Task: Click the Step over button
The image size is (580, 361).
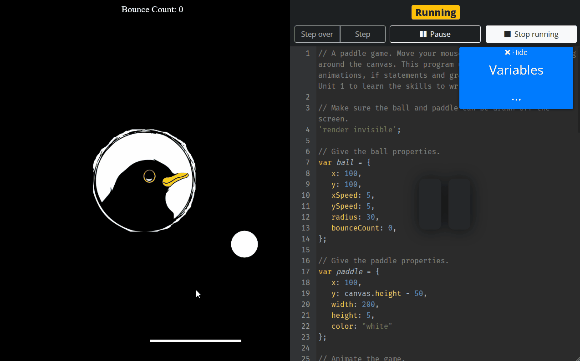Action: (317, 34)
